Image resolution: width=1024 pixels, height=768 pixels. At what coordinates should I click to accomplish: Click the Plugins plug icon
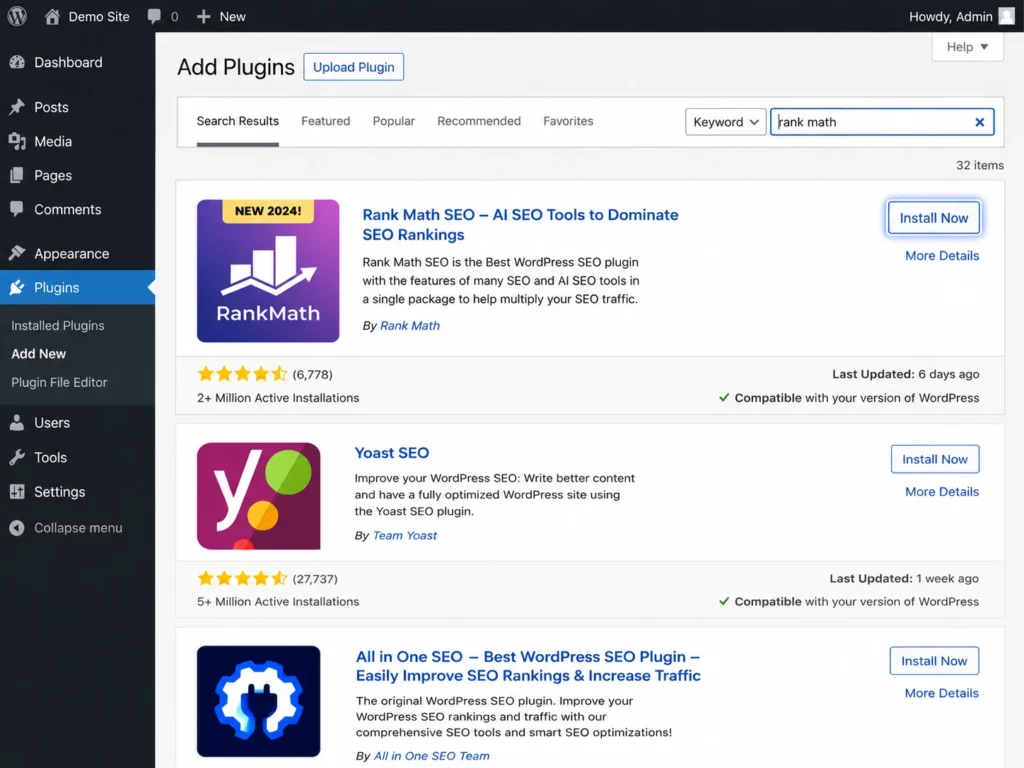[x=17, y=287]
